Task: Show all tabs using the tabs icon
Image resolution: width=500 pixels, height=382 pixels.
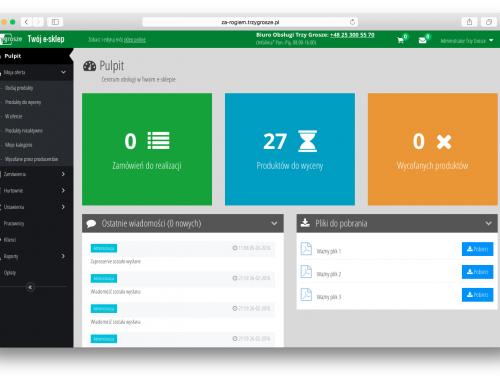Action: pos(489,22)
